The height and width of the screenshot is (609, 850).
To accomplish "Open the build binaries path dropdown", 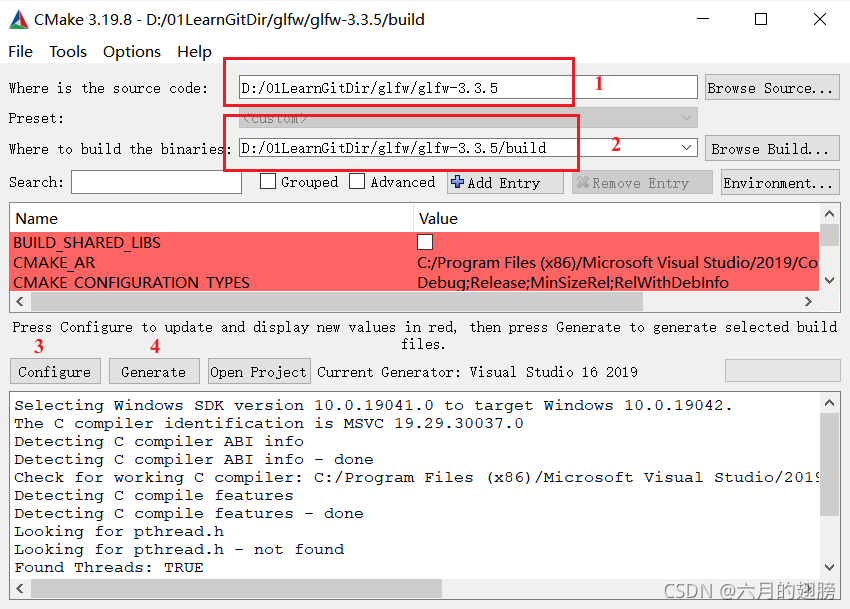I will pyautogui.click(x=686, y=148).
